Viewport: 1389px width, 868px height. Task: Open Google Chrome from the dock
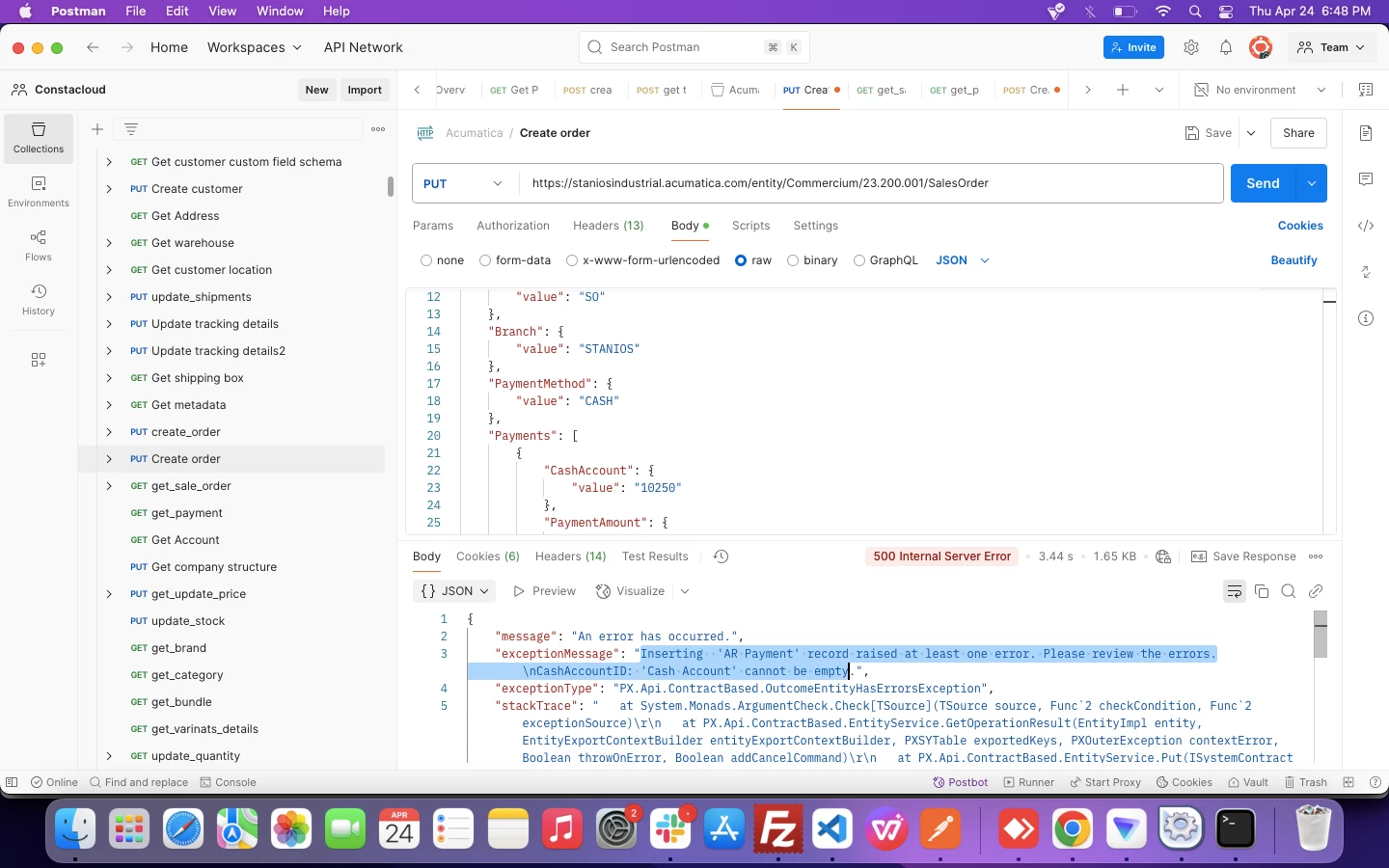1072,828
